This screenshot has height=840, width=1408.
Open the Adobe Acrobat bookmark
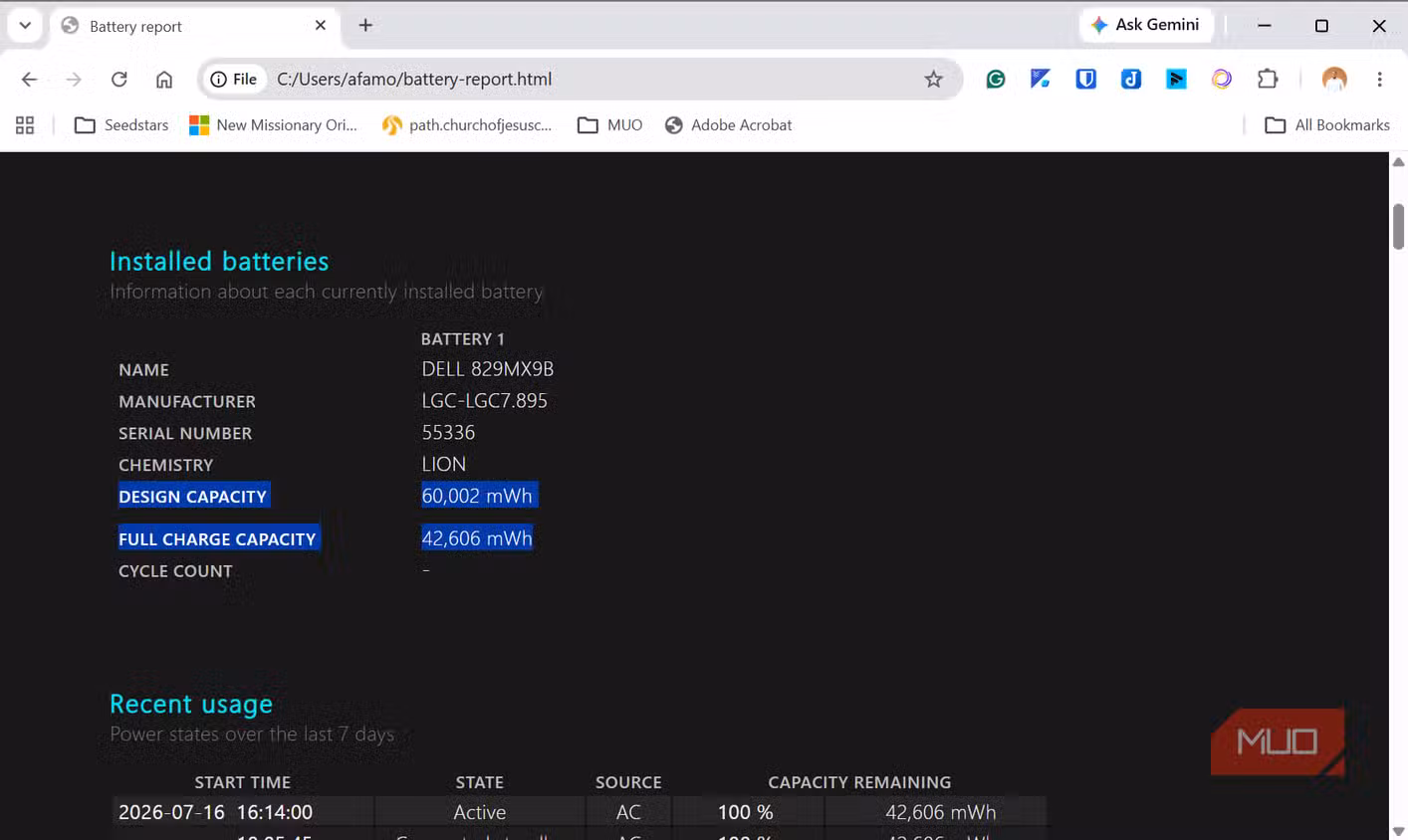[x=729, y=125]
